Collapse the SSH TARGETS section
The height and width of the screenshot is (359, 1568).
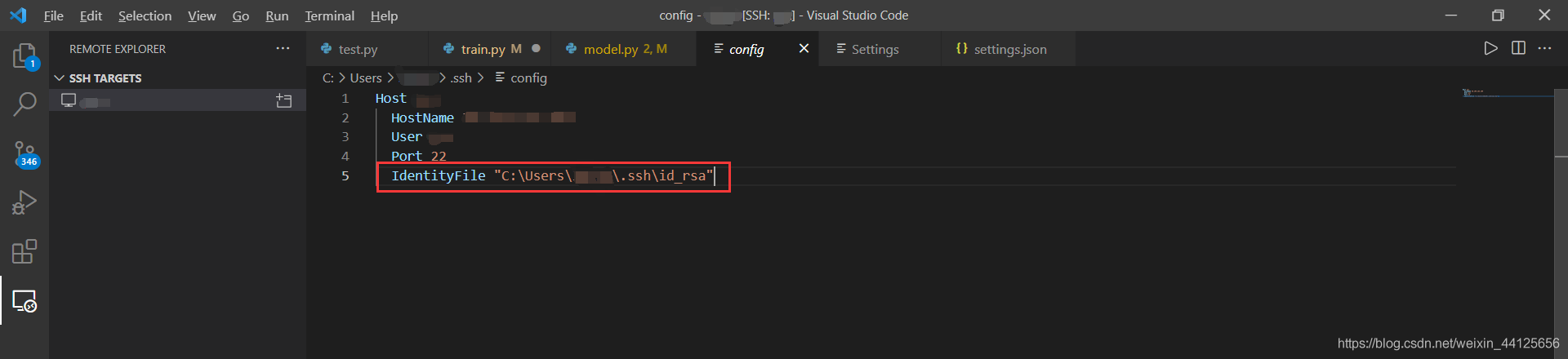point(59,78)
